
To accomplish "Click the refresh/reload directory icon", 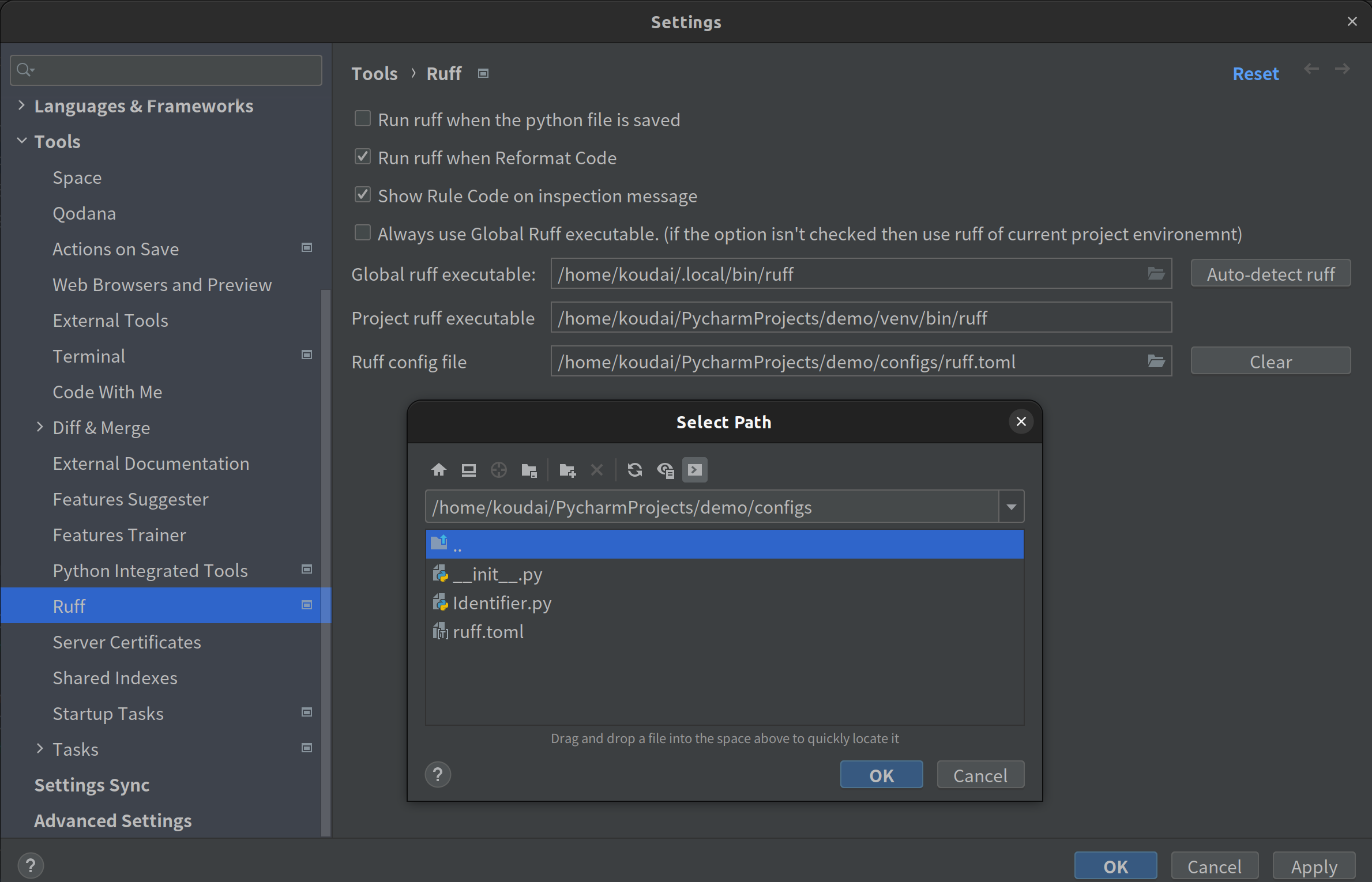I will (635, 470).
